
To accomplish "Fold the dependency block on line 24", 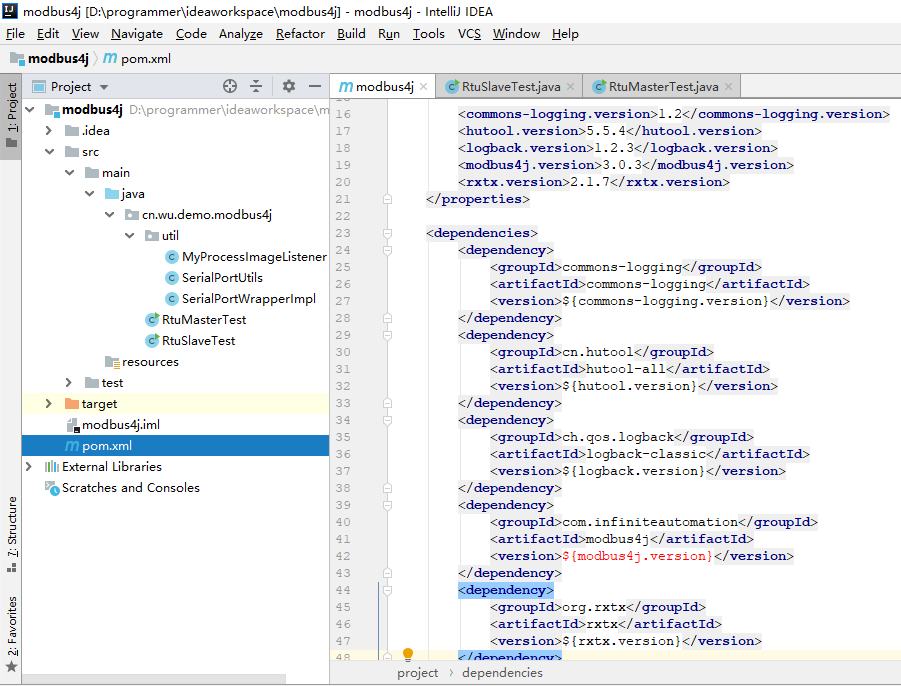I will coord(387,250).
